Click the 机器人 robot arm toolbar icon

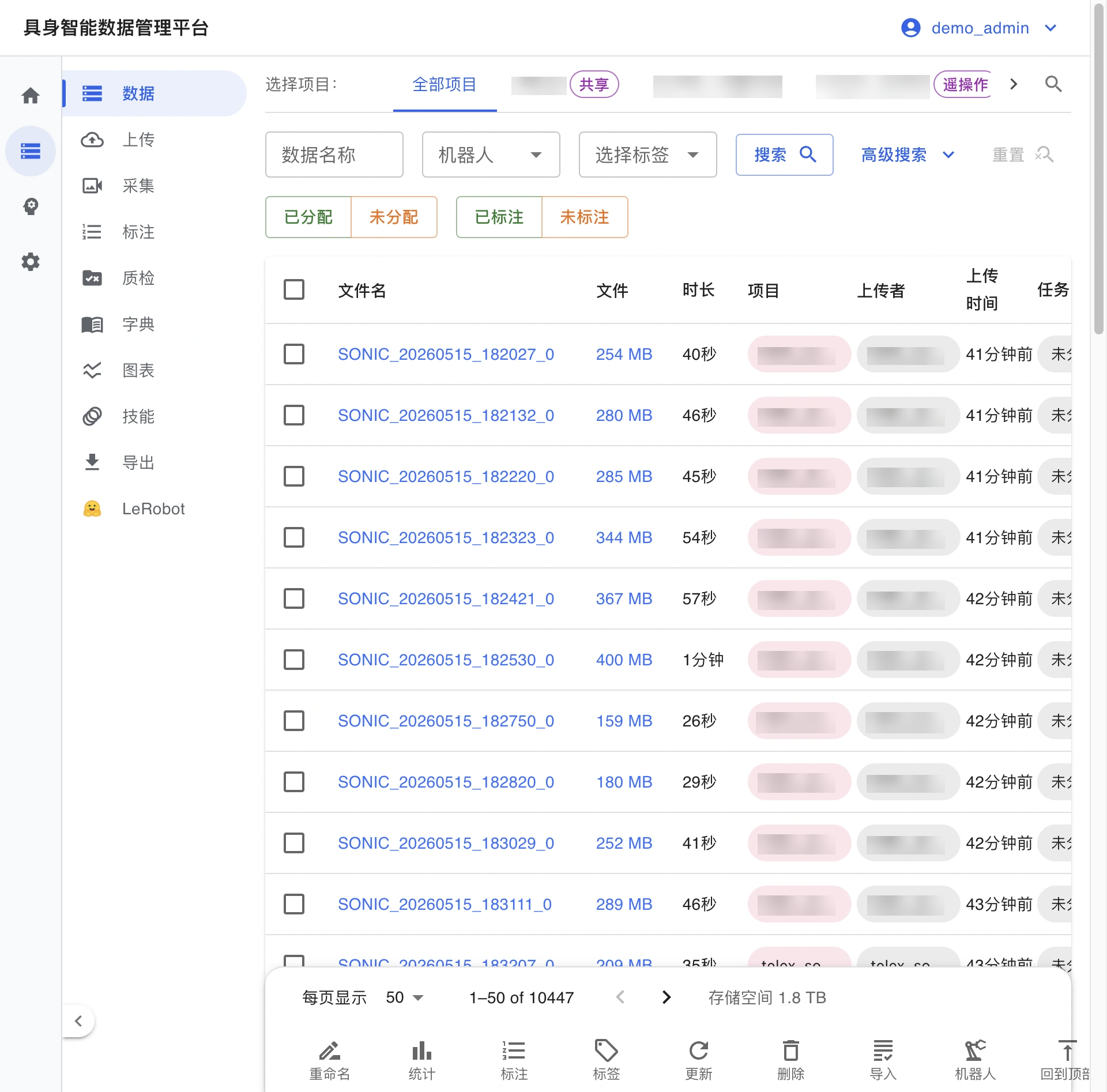pyautogui.click(x=976, y=1051)
